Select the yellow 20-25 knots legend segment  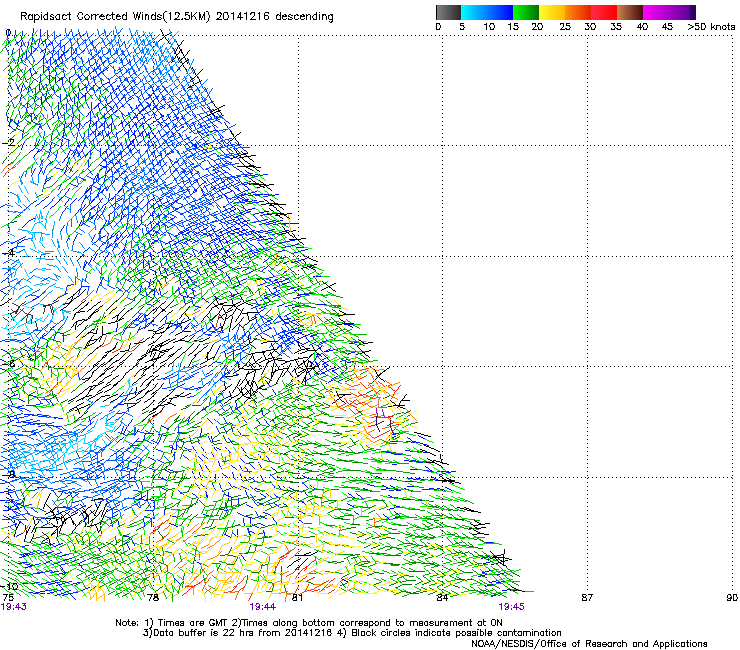[552, 12]
